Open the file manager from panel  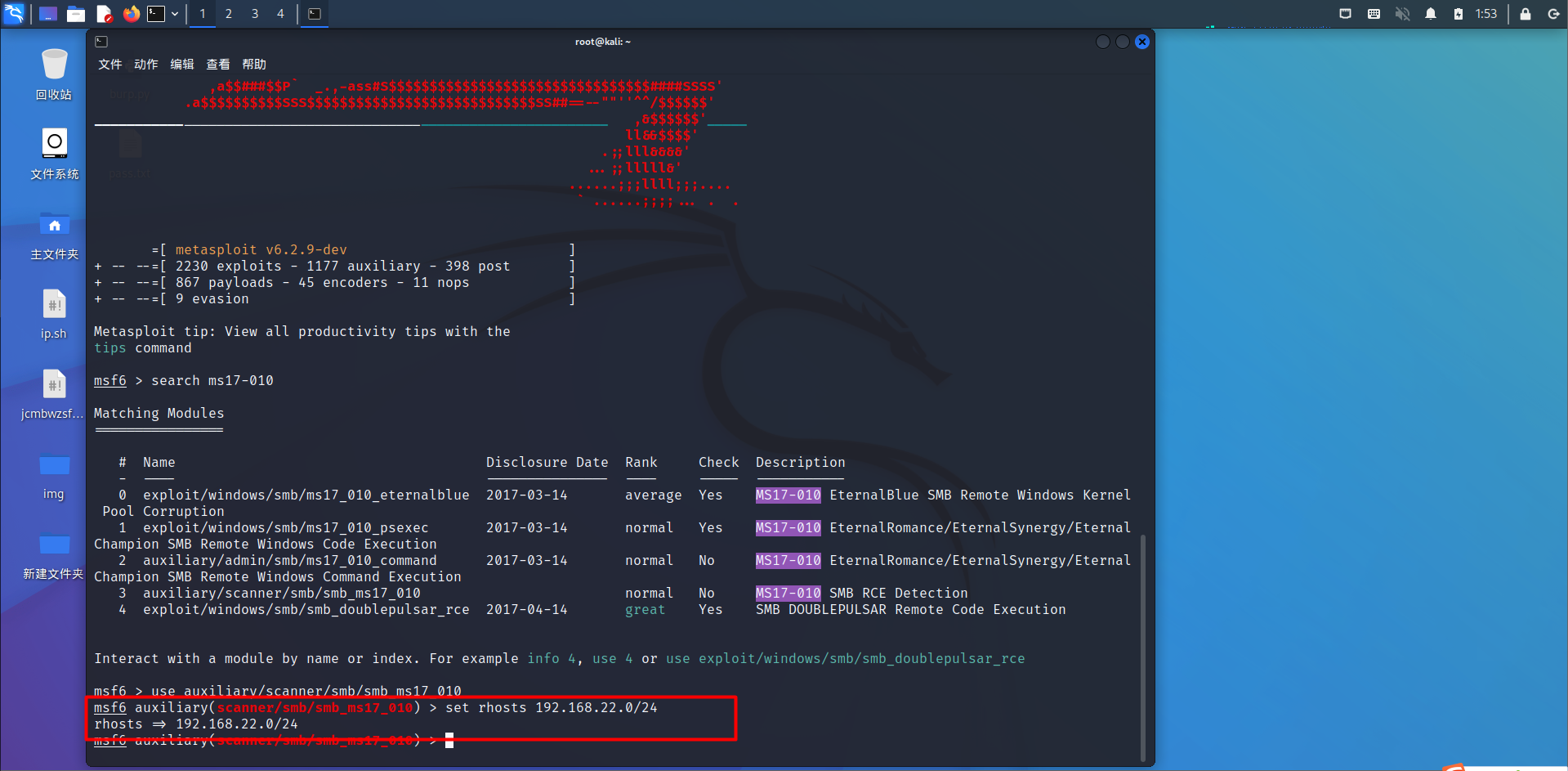(x=76, y=14)
